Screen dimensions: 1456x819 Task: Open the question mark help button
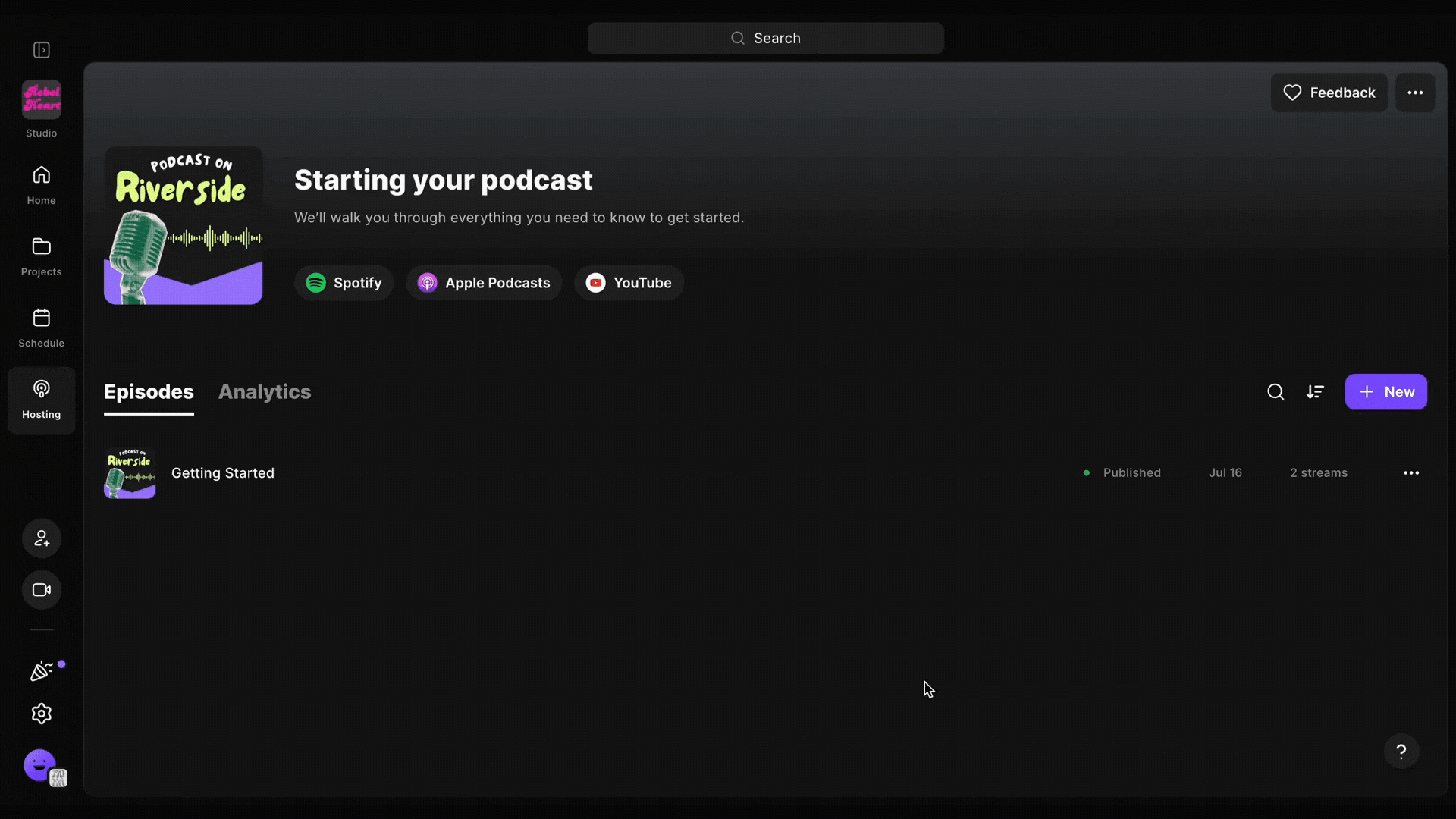tap(1401, 752)
